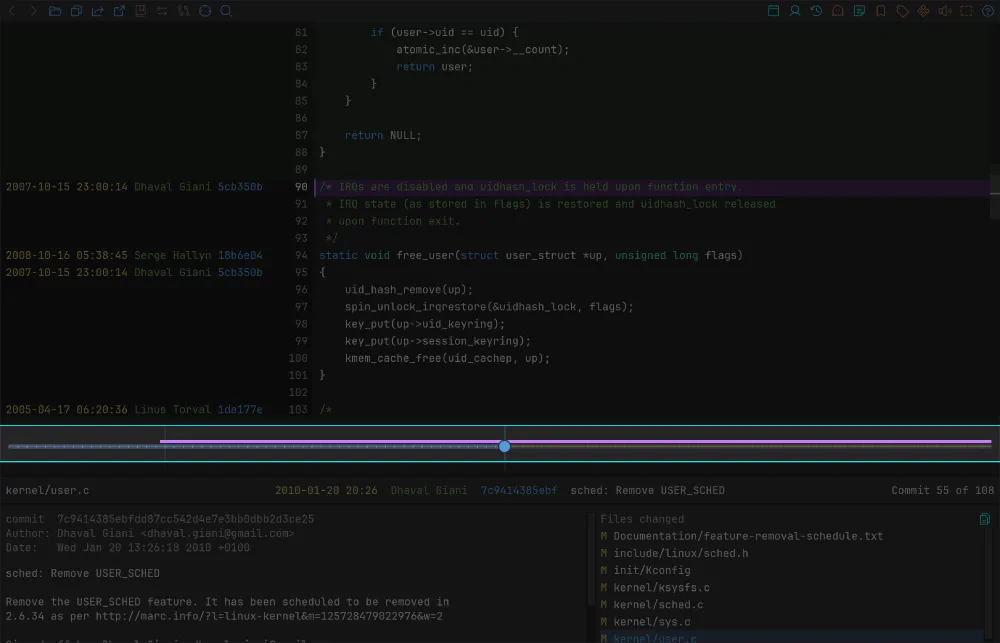Click the 'Files changed' header
This screenshot has height=643, width=1000.
(x=642, y=519)
